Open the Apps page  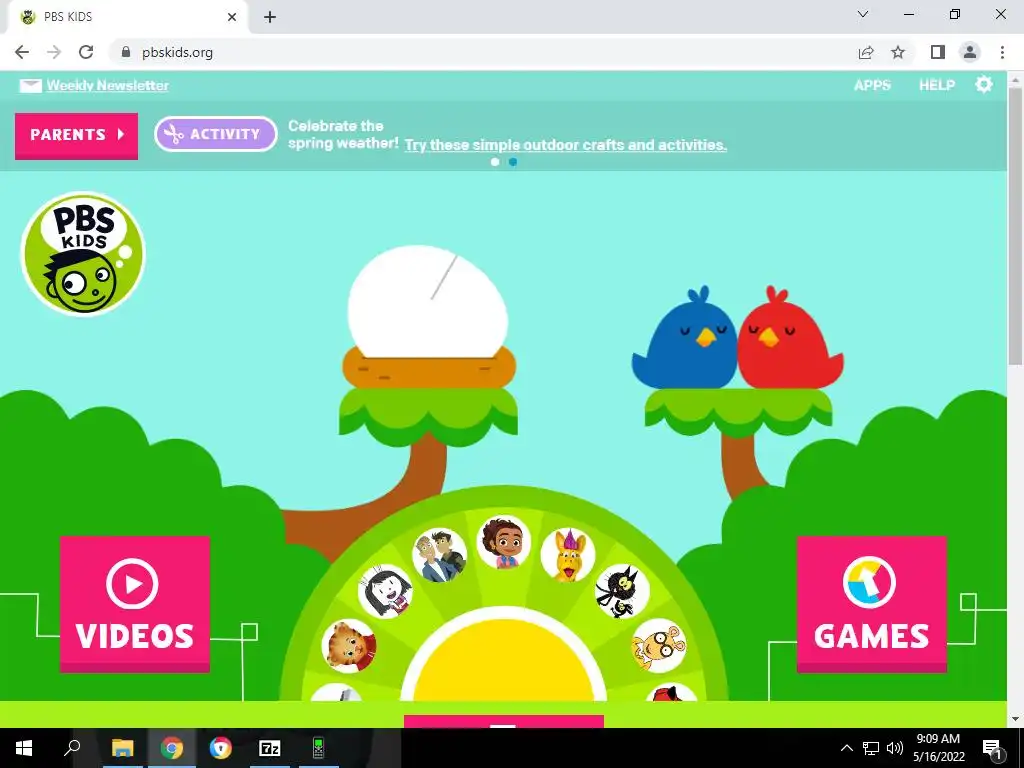point(872,85)
